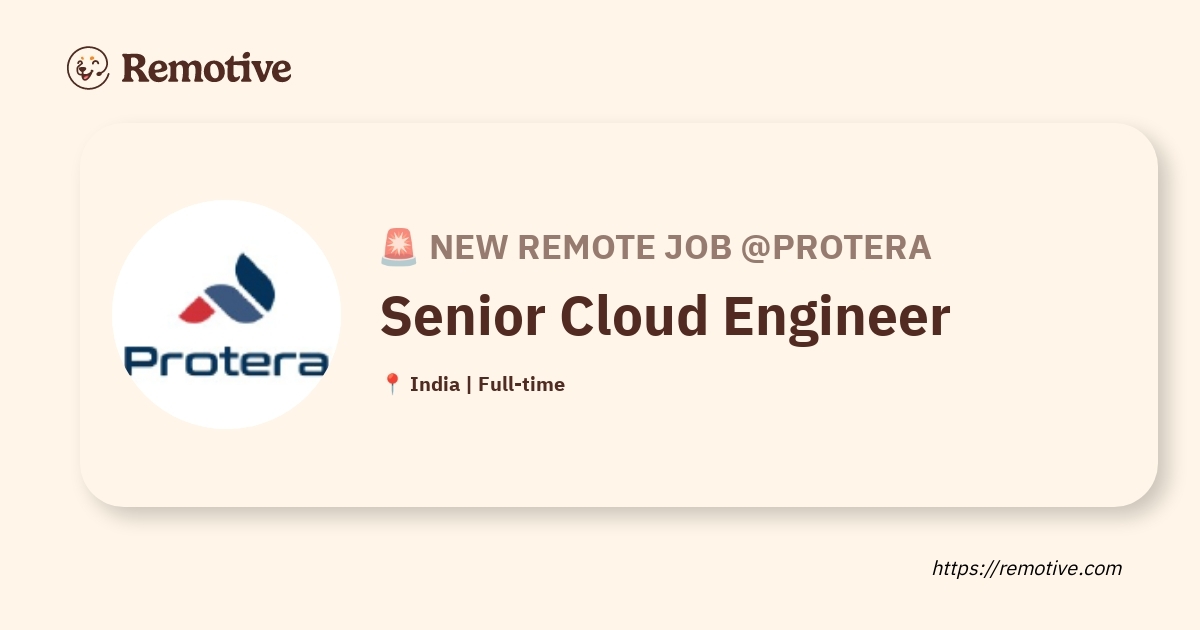Click the word Senior in the title
This screenshot has height=630, width=1200.
pyautogui.click(x=463, y=316)
